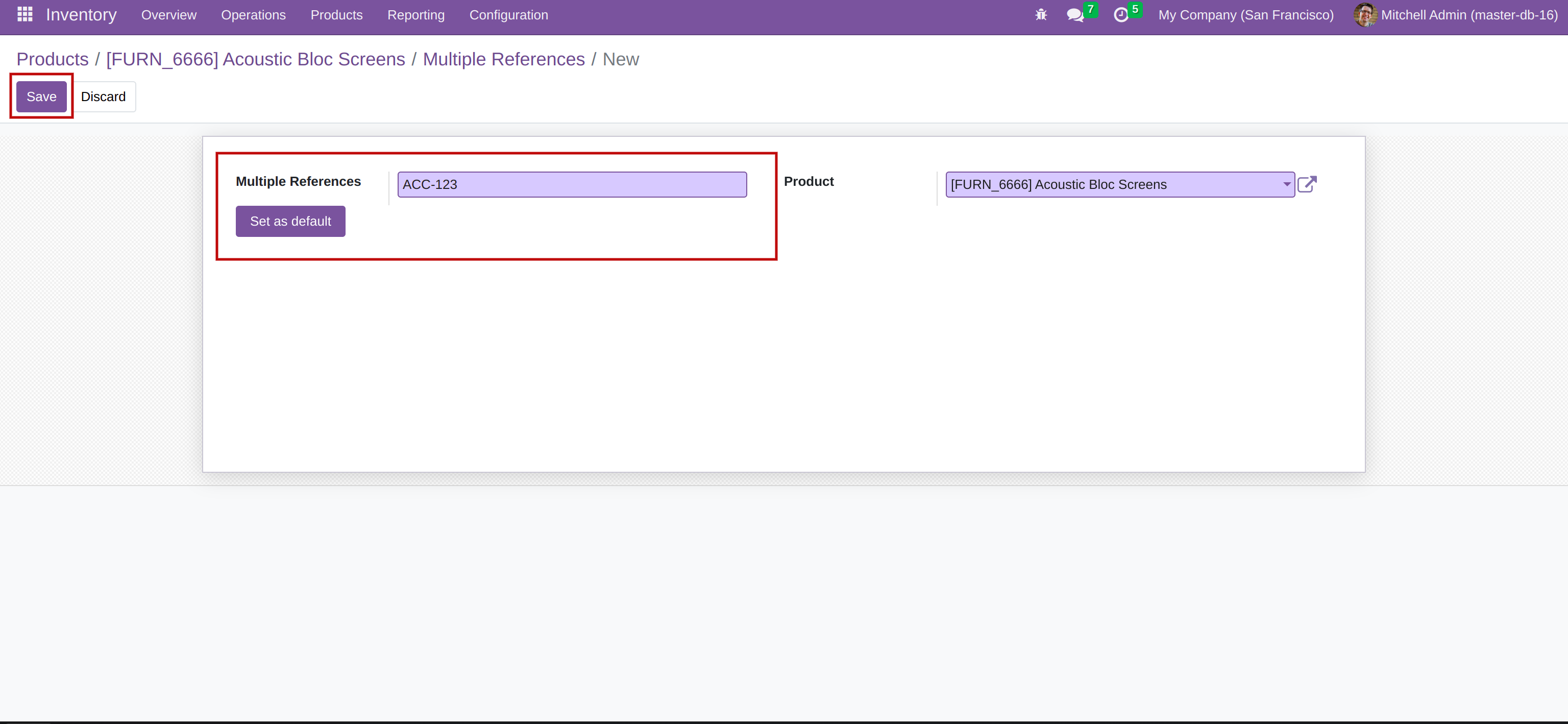Image resolution: width=1568 pixels, height=724 pixels.
Task: Click the debug bug icon
Action: click(x=1041, y=15)
